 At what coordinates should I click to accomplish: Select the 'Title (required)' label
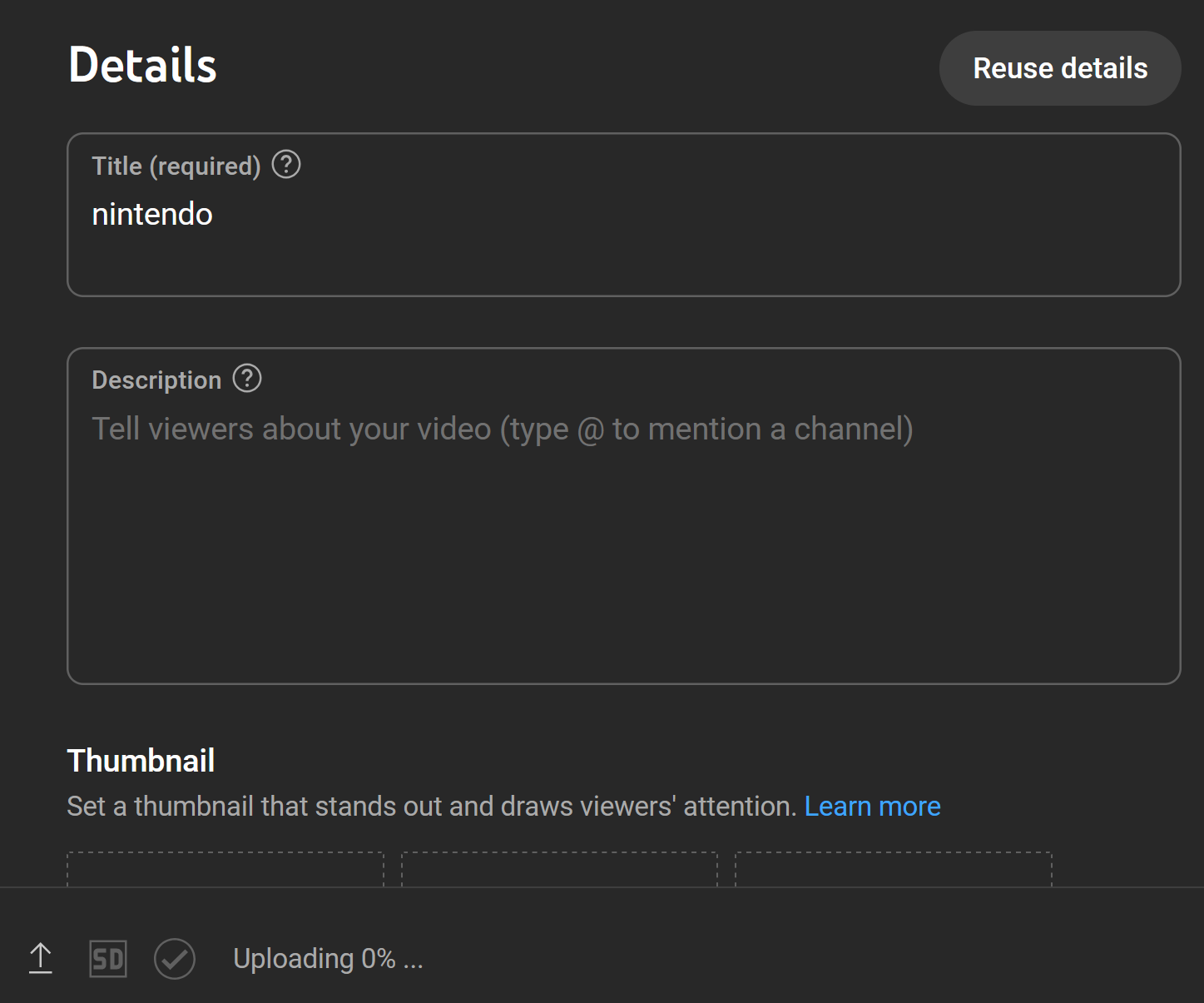point(176,166)
